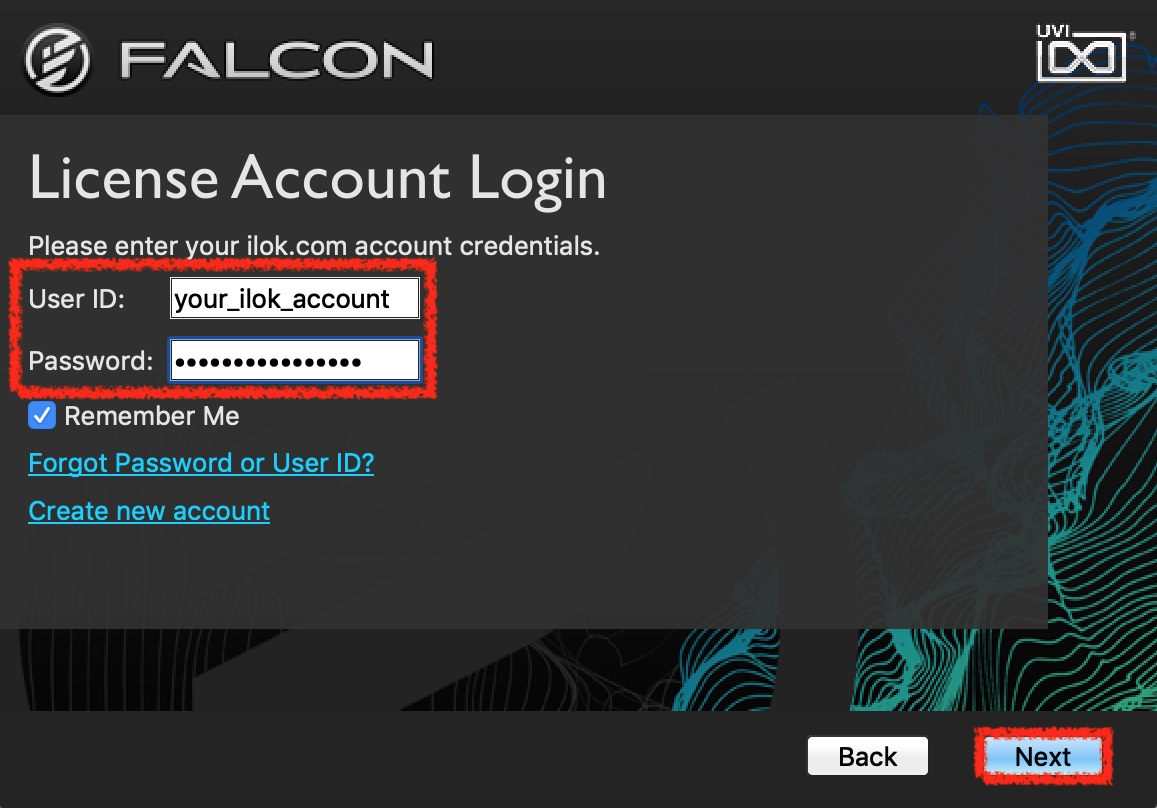Open the Forgot Password or User ID link

pyautogui.click(x=200, y=462)
